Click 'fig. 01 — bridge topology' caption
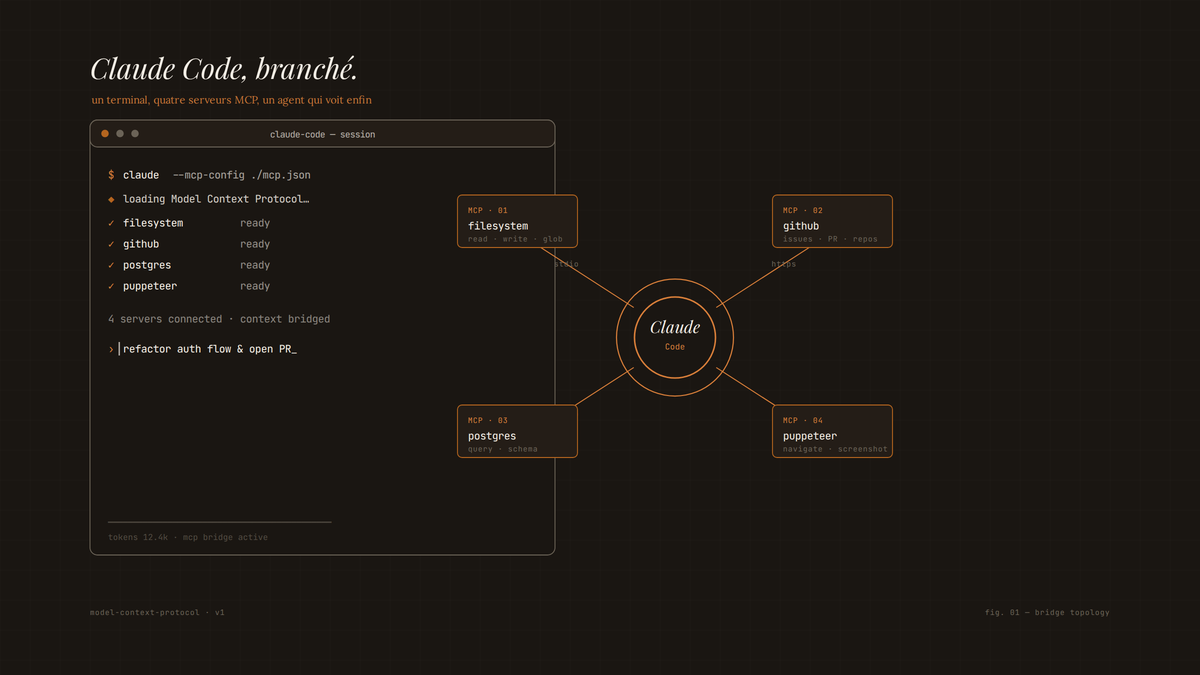 pyautogui.click(x=1047, y=612)
